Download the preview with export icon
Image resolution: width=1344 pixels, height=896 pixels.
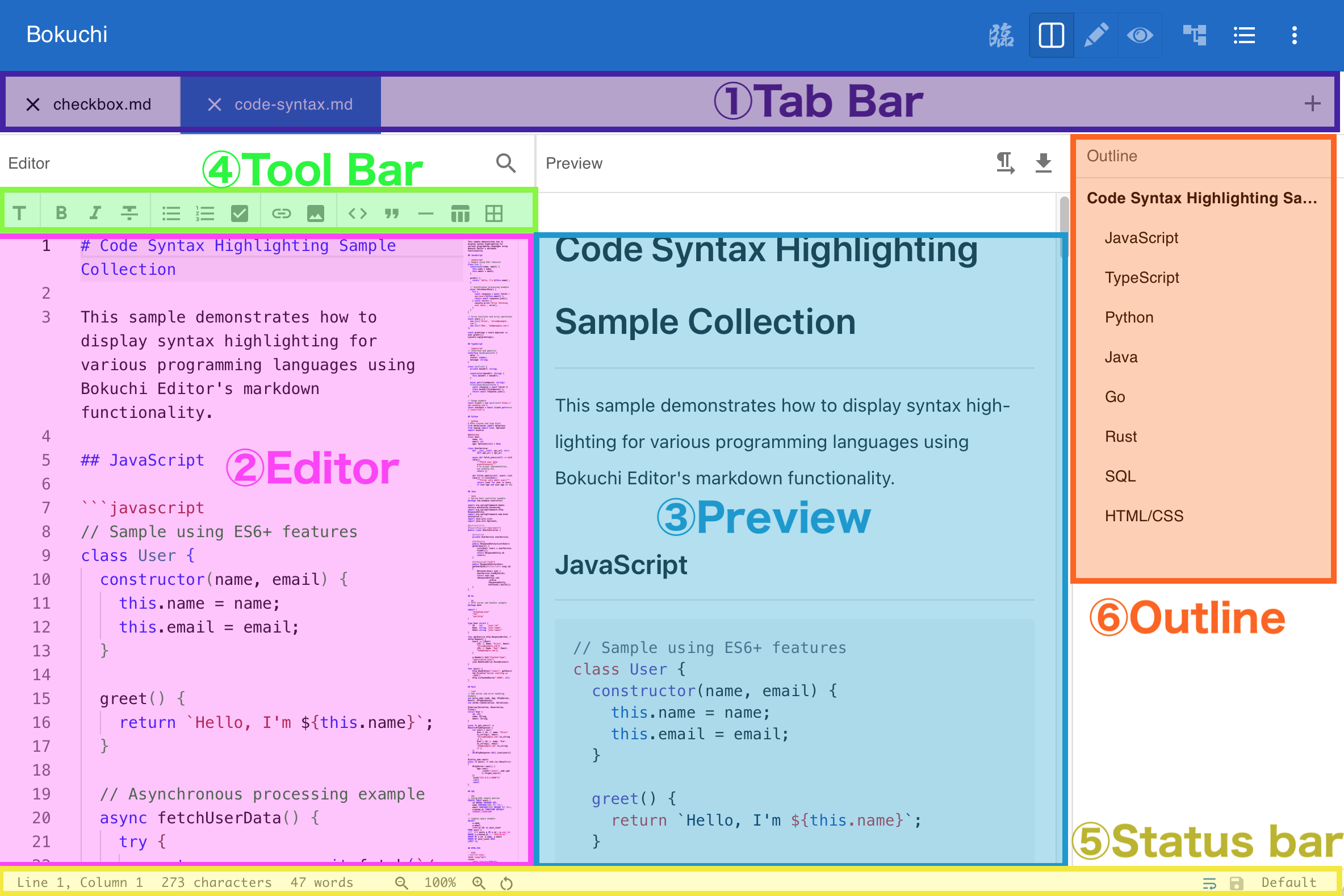(1044, 164)
